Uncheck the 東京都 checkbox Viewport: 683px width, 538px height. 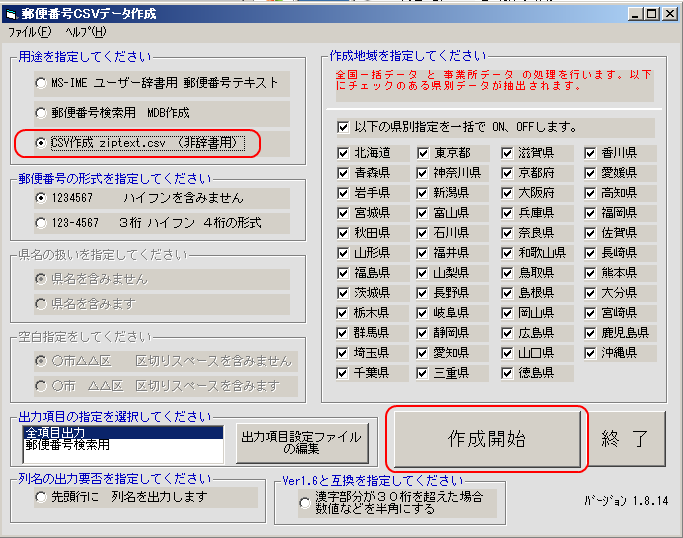click(424, 153)
